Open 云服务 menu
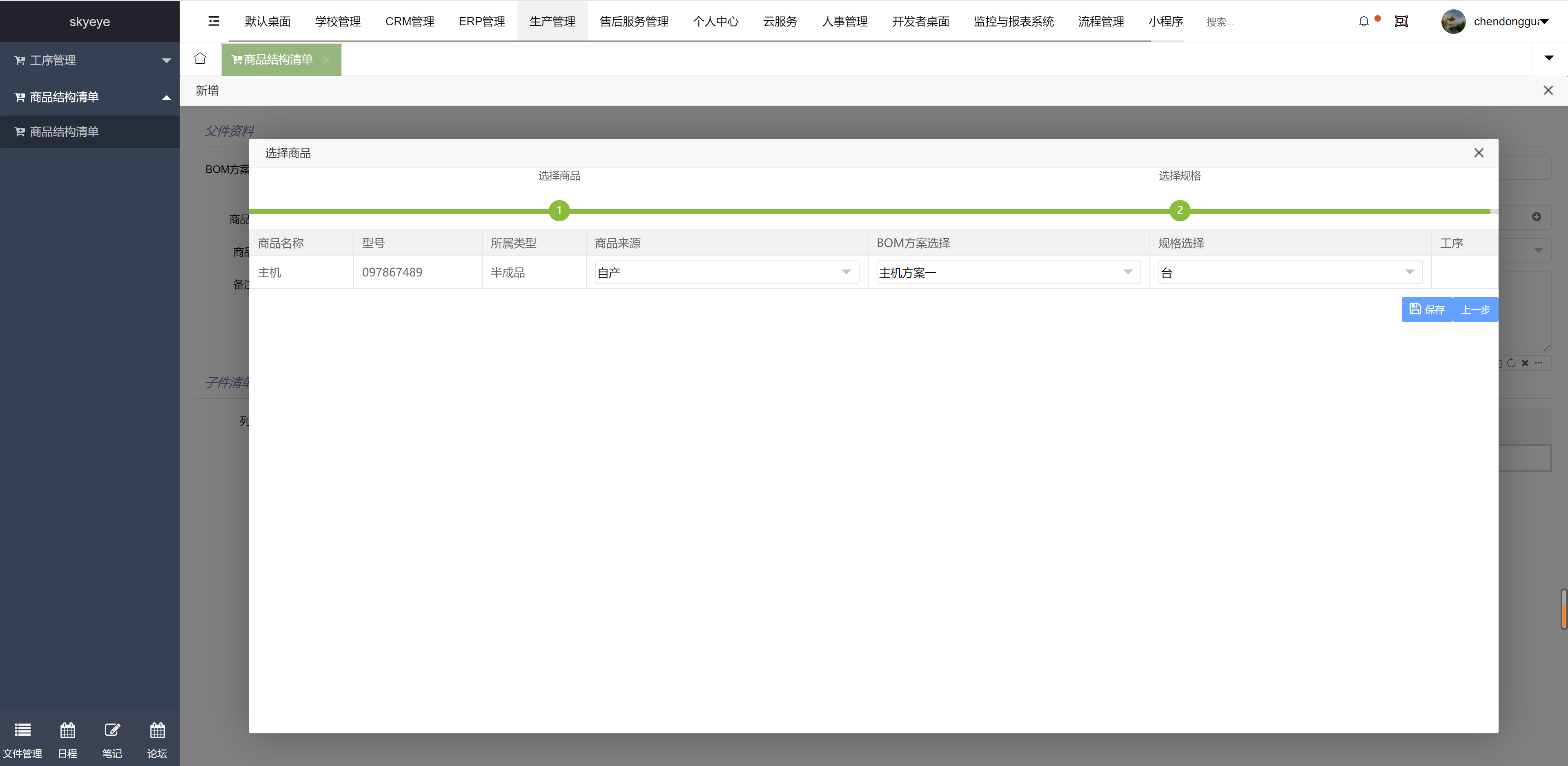The image size is (1568, 766). click(780, 21)
